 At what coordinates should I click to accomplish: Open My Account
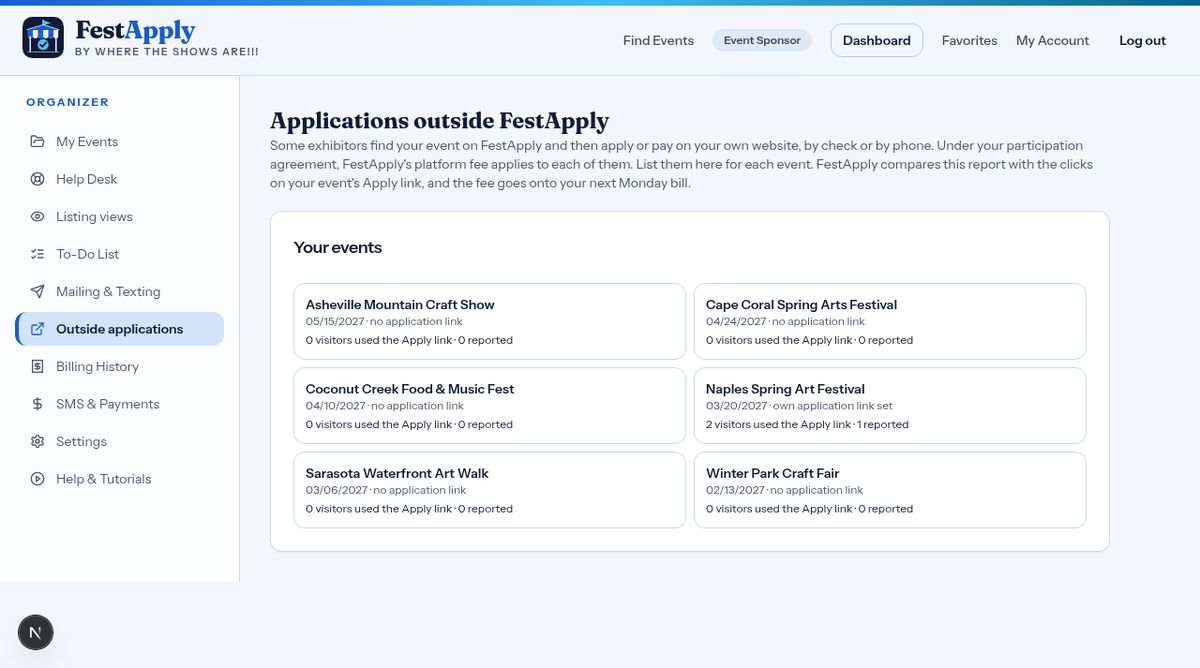click(x=1052, y=40)
